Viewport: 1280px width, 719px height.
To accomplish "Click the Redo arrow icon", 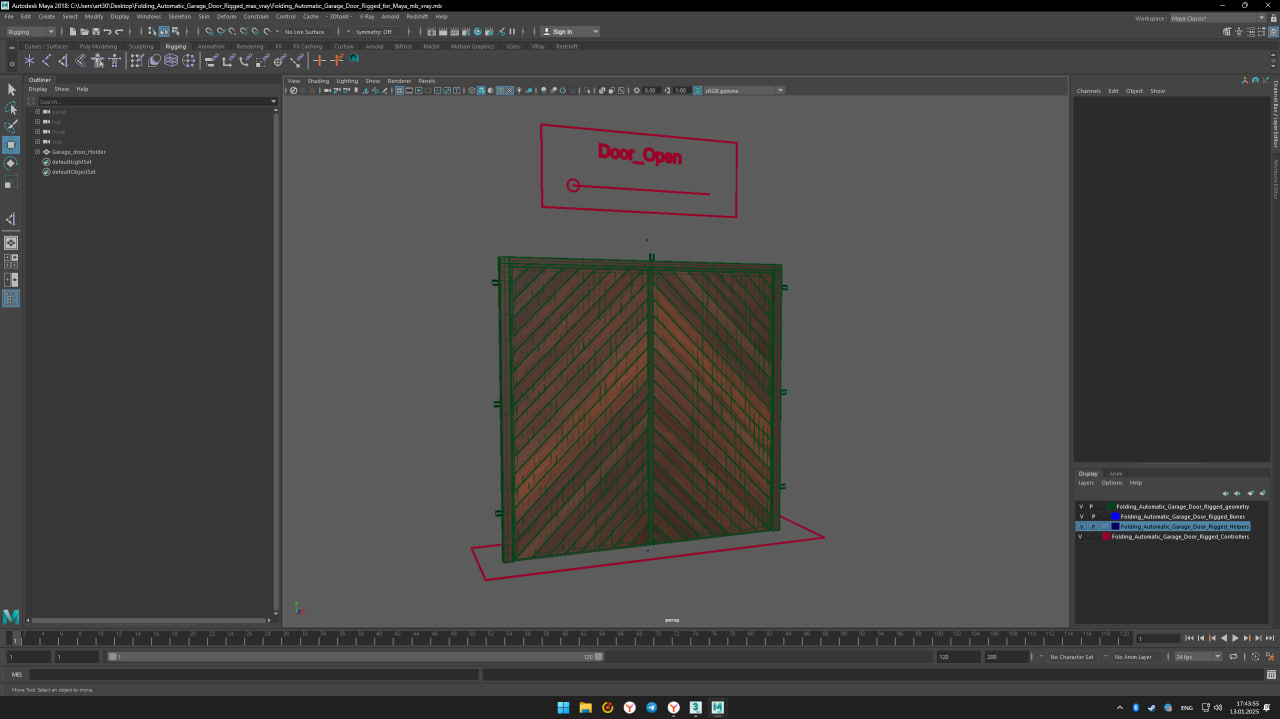I will point(118,32).
